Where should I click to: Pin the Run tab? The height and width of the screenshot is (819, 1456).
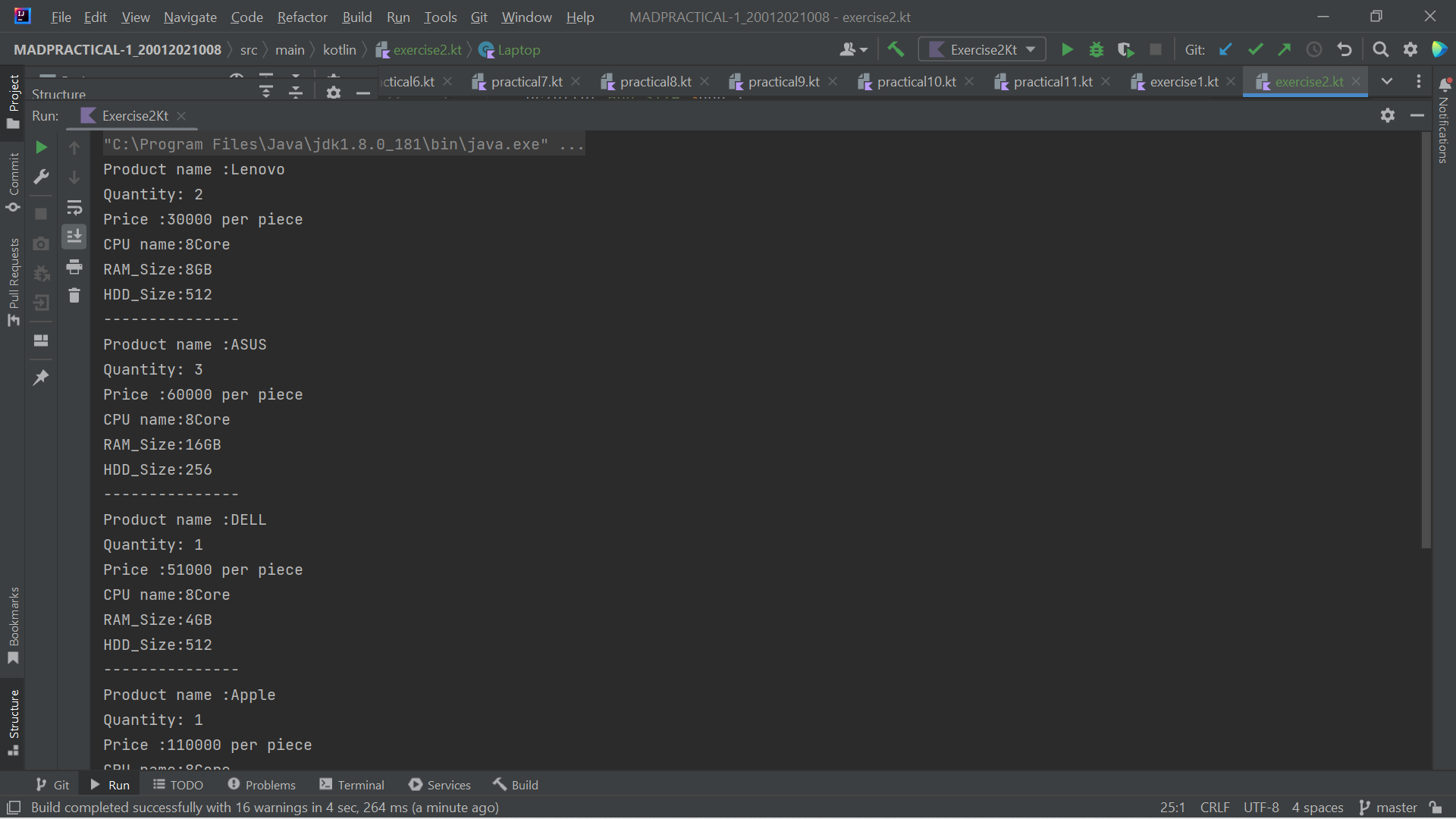pos(42,377)
